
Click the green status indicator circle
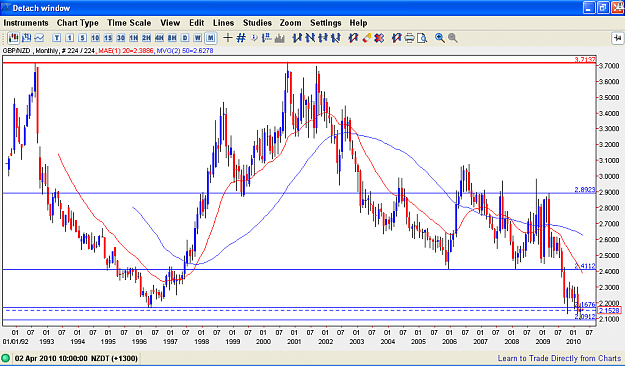pos(5,358)
